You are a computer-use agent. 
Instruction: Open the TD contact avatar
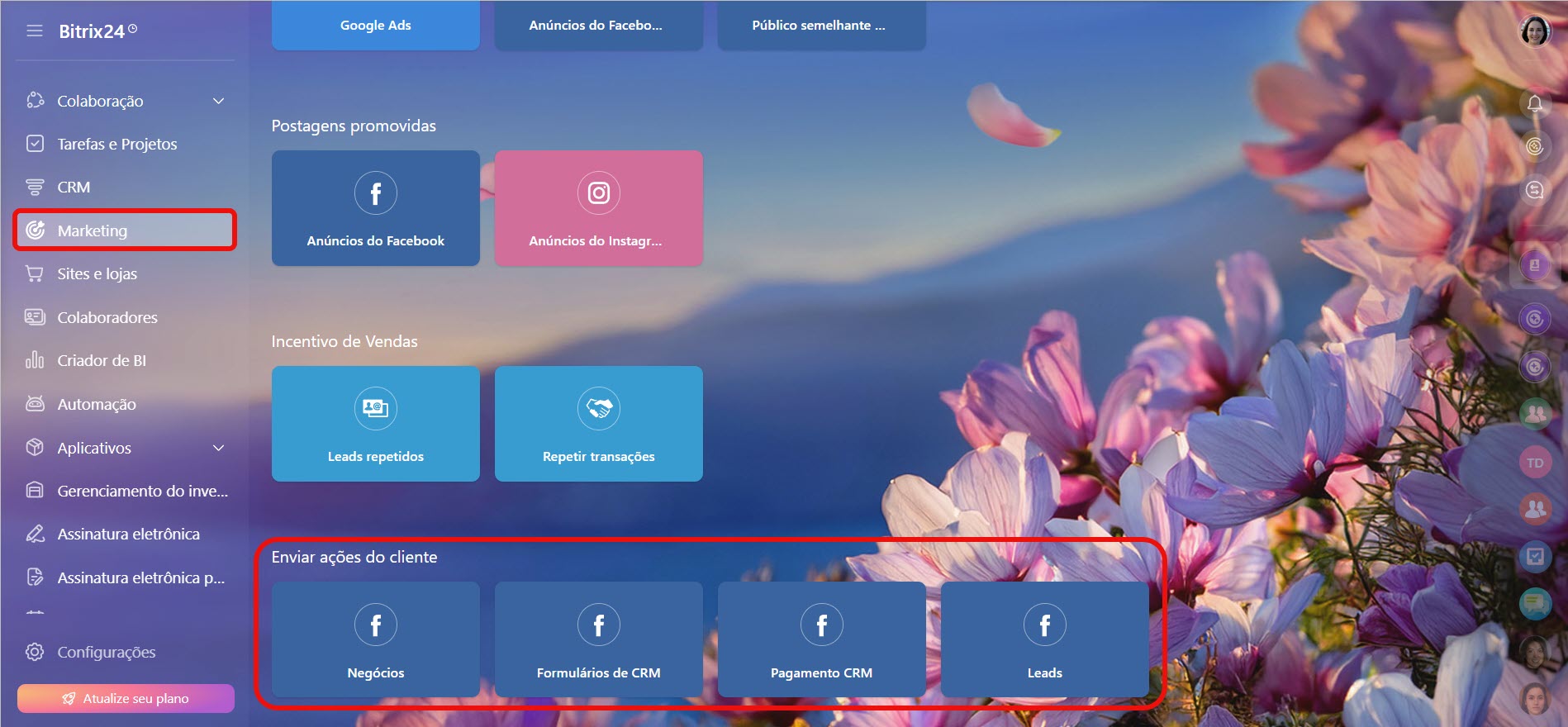point(1535,463)
